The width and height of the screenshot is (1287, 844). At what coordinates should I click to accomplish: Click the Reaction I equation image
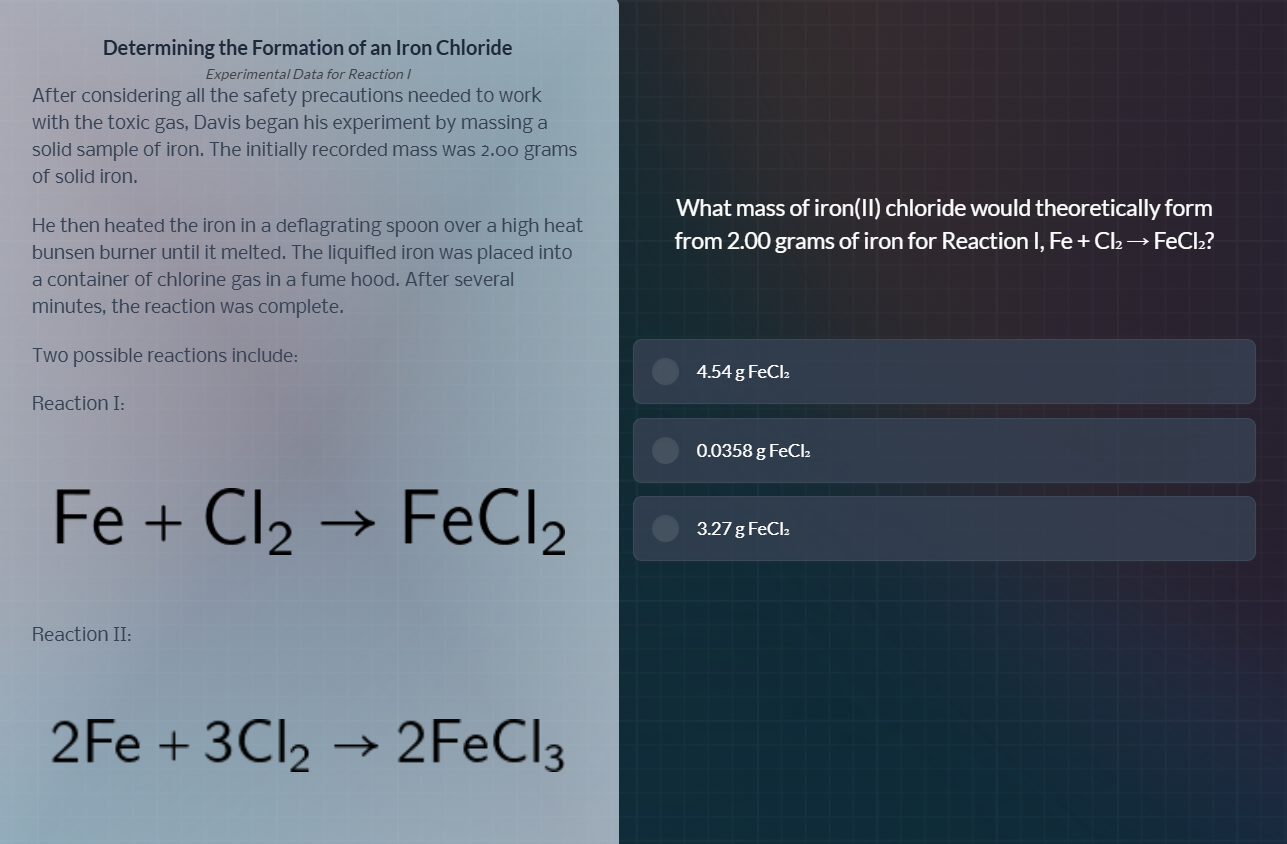pos(310,520)
